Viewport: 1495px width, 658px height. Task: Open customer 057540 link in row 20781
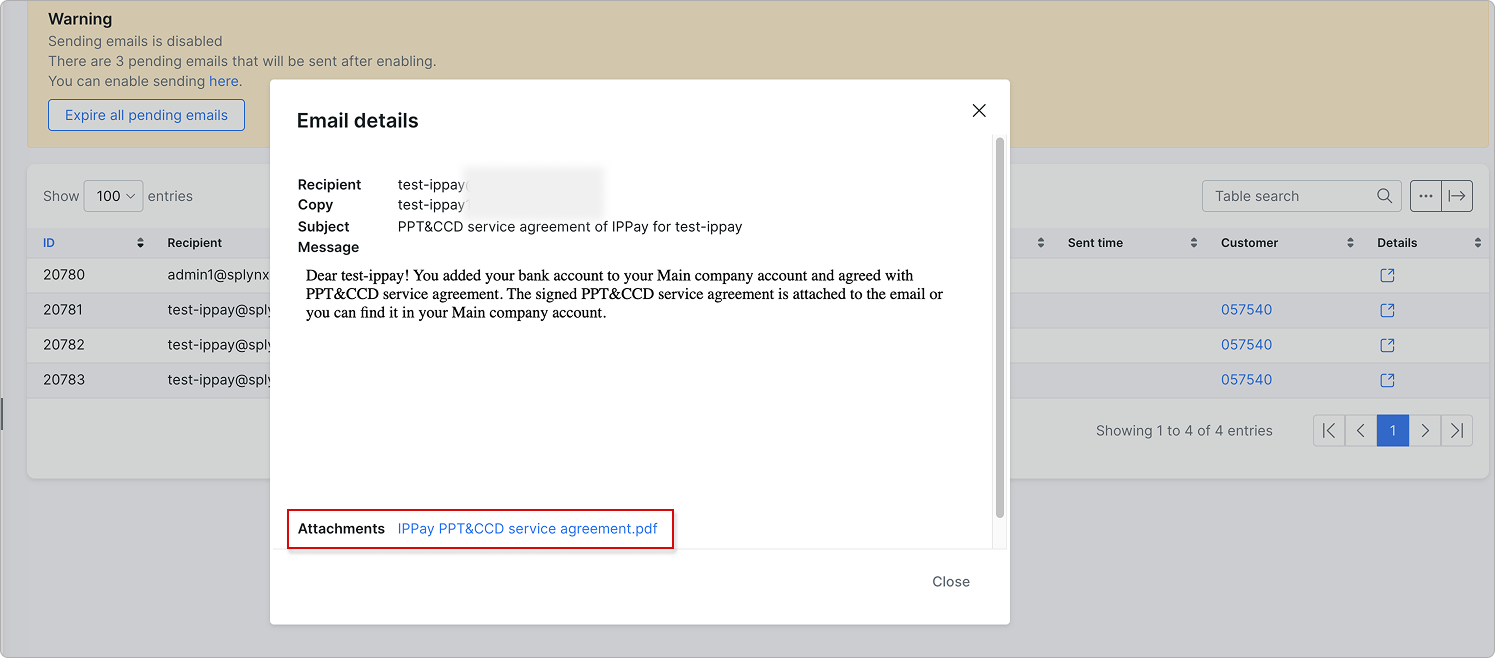(1246, 310)
